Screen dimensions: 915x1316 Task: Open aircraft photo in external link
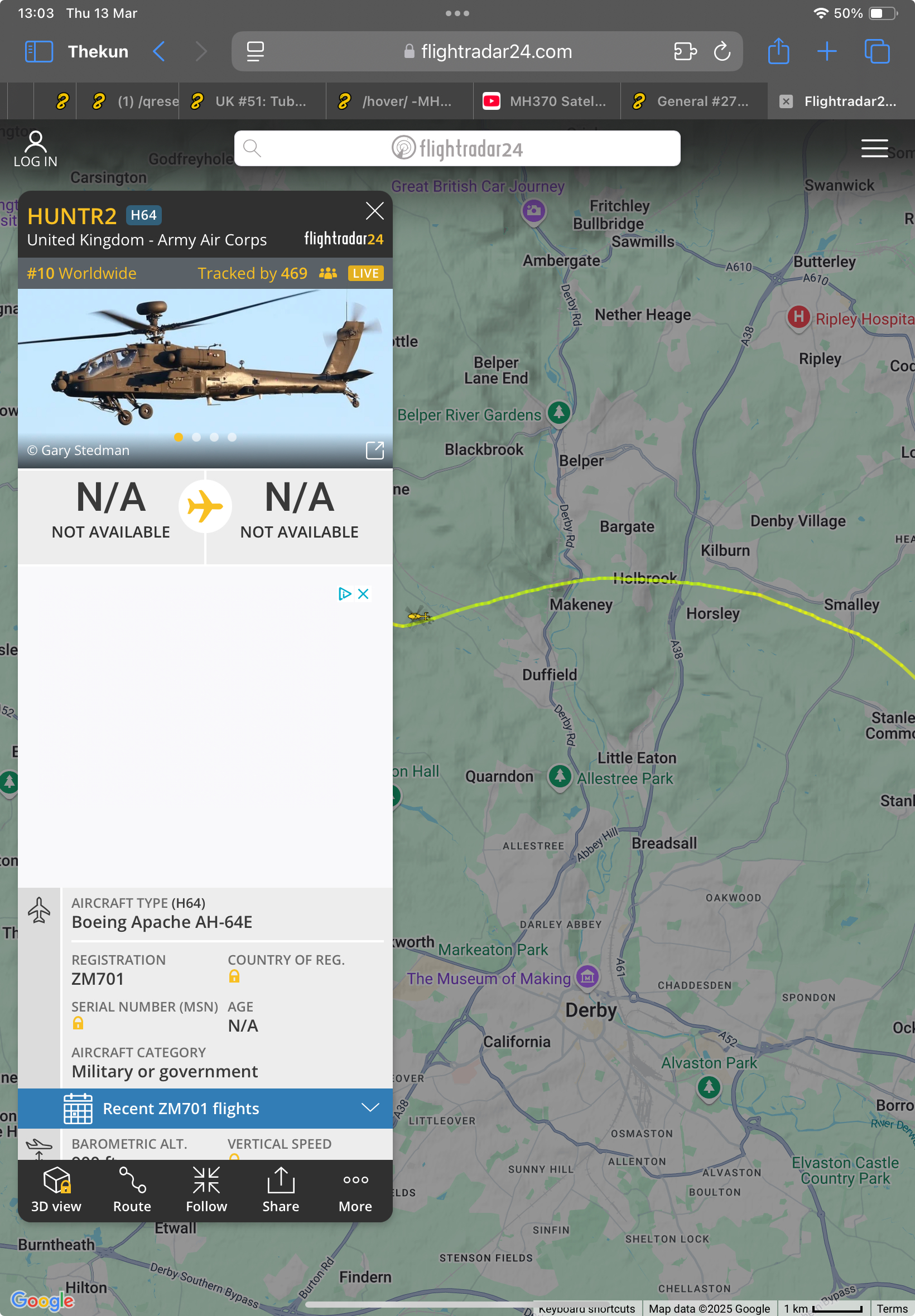point(375,450)
